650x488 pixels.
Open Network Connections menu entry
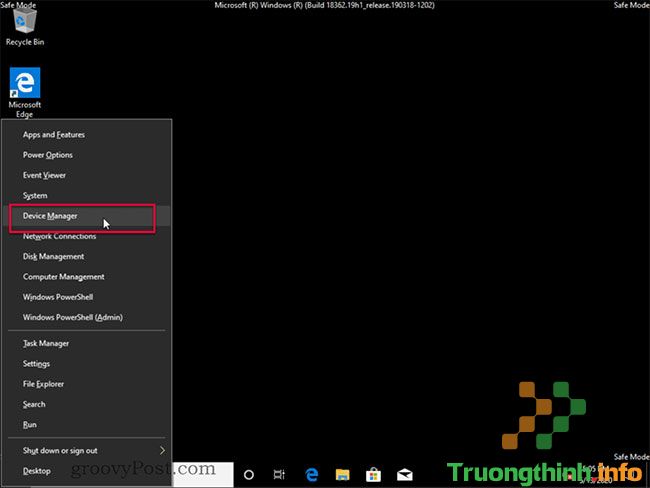click(87, 236)
